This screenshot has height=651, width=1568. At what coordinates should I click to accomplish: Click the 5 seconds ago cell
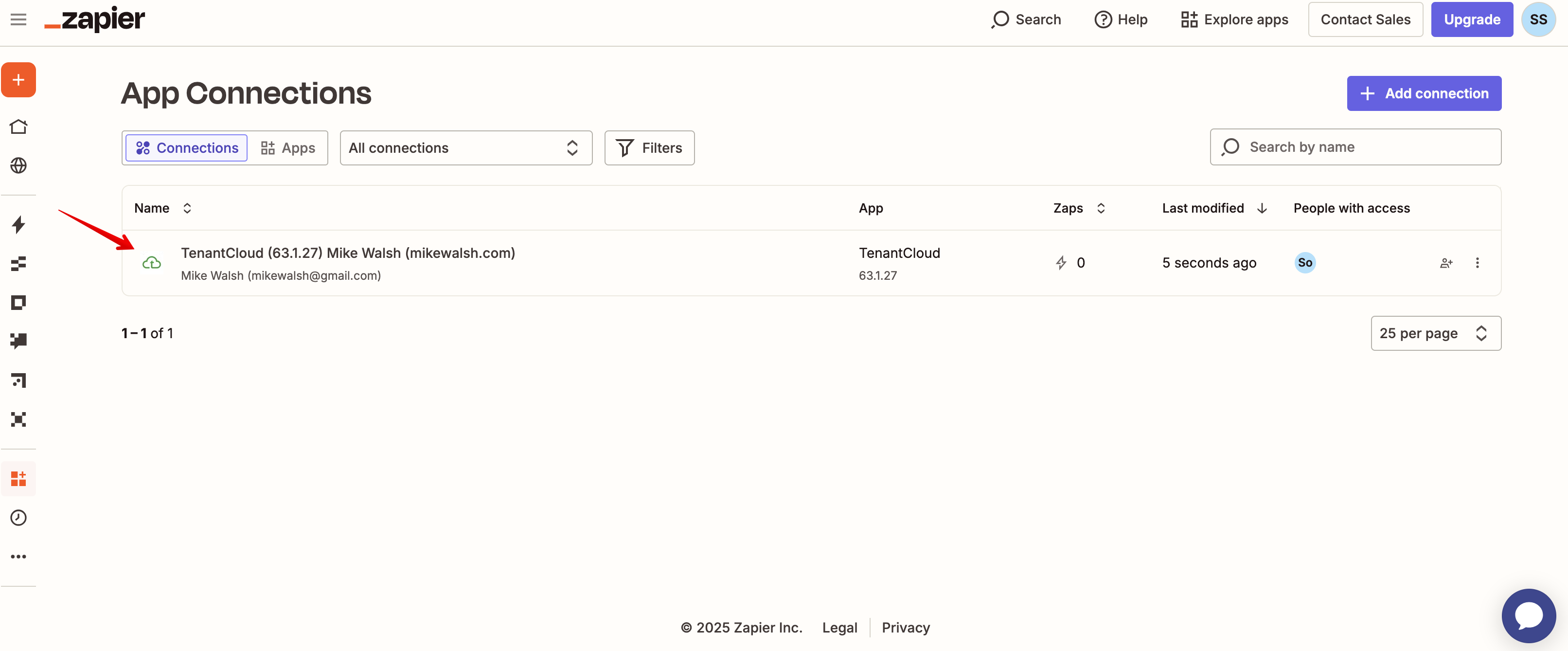pyautogui.click(x=1209, y=263)
